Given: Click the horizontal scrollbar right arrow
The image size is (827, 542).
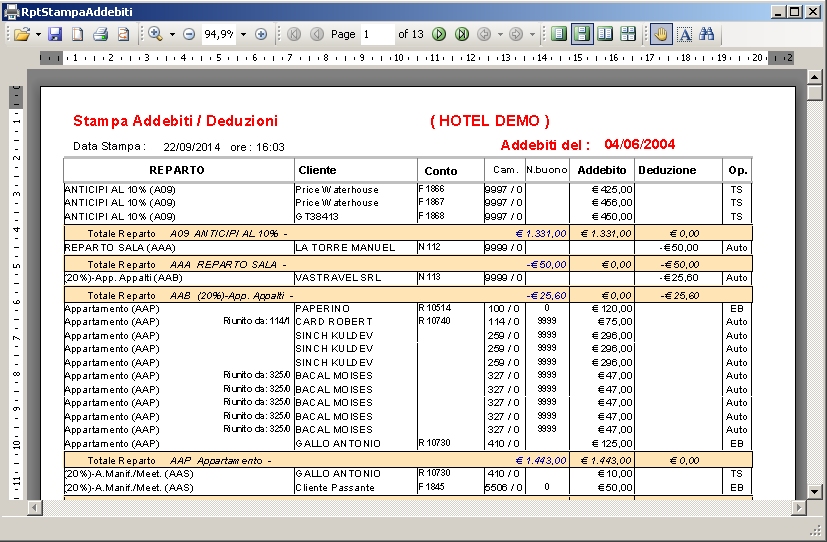Looking at the screenshot, I should pyautogui.click(x=799, y=507).
